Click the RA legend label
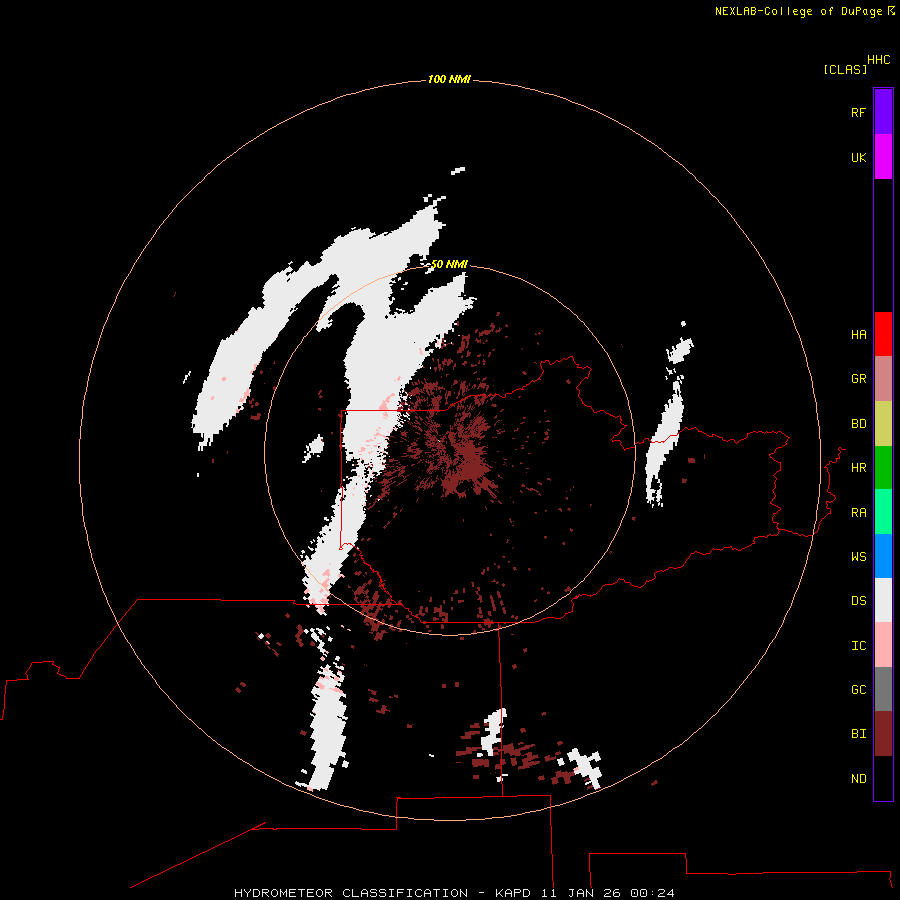This screenshot has width=900, height=900. point(858,513)
